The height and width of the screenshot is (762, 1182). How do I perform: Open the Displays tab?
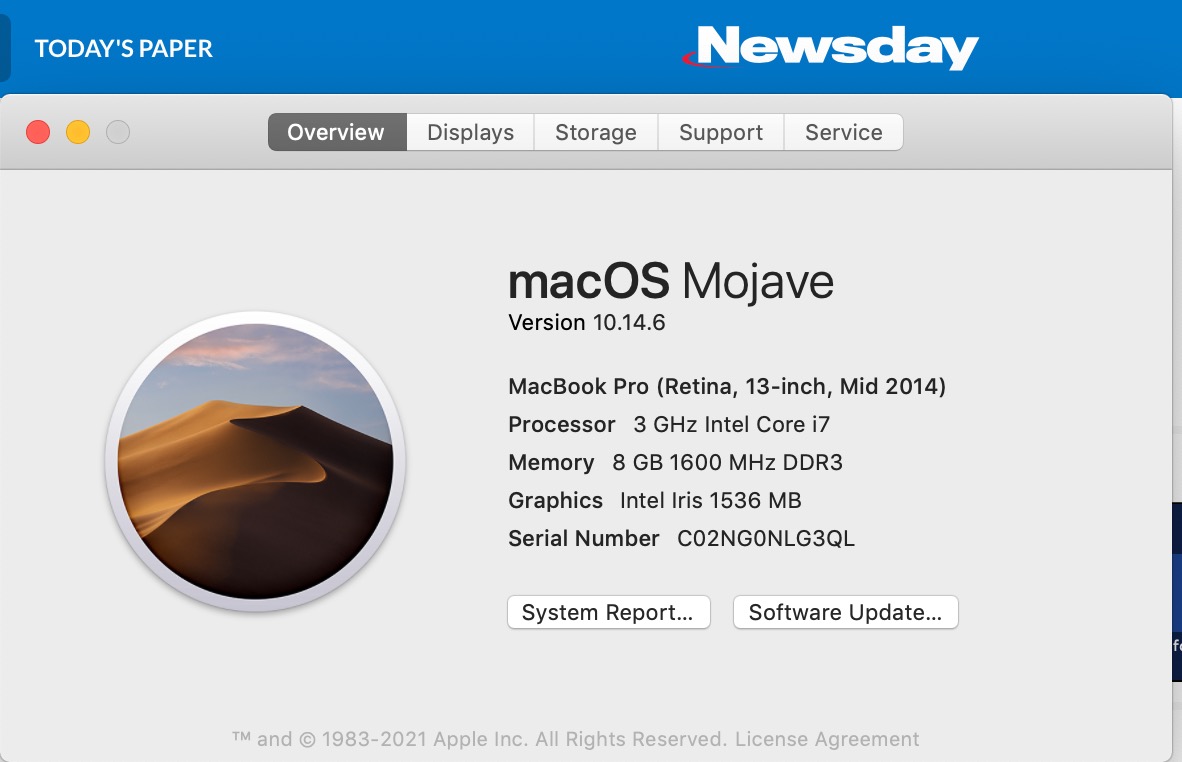[x=470, y=132]
